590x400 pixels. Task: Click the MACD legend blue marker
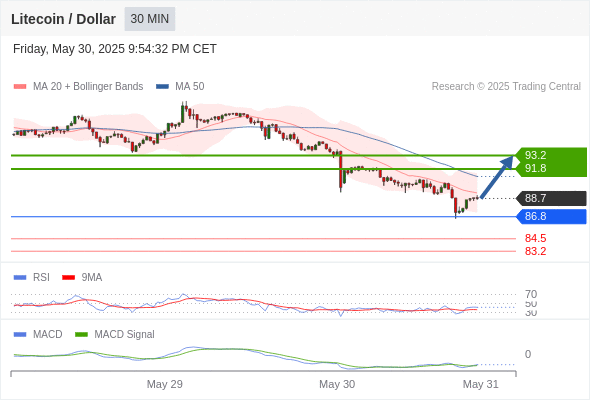click(20, 335)
